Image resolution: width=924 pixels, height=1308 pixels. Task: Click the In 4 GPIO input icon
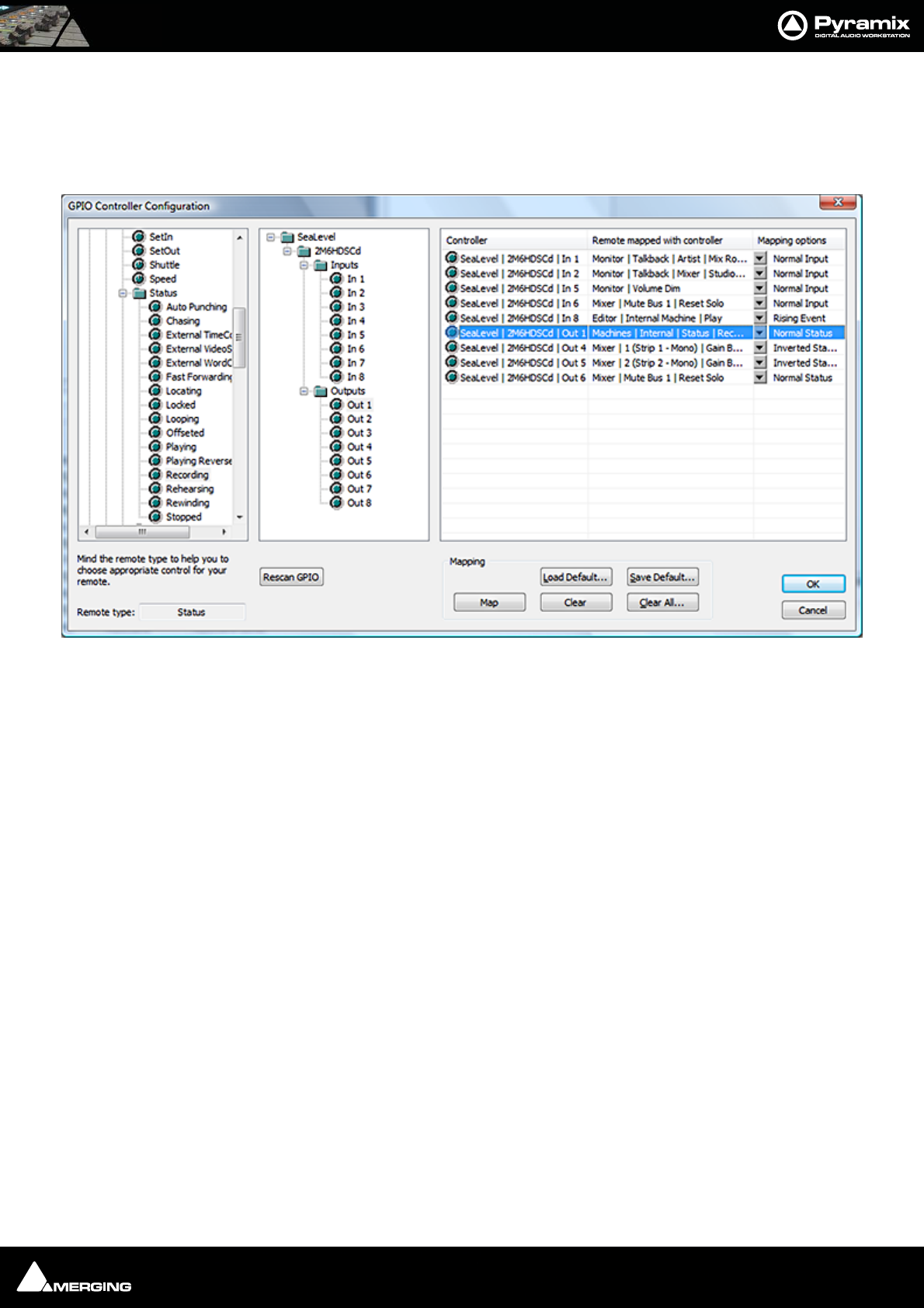click(336, 320)
